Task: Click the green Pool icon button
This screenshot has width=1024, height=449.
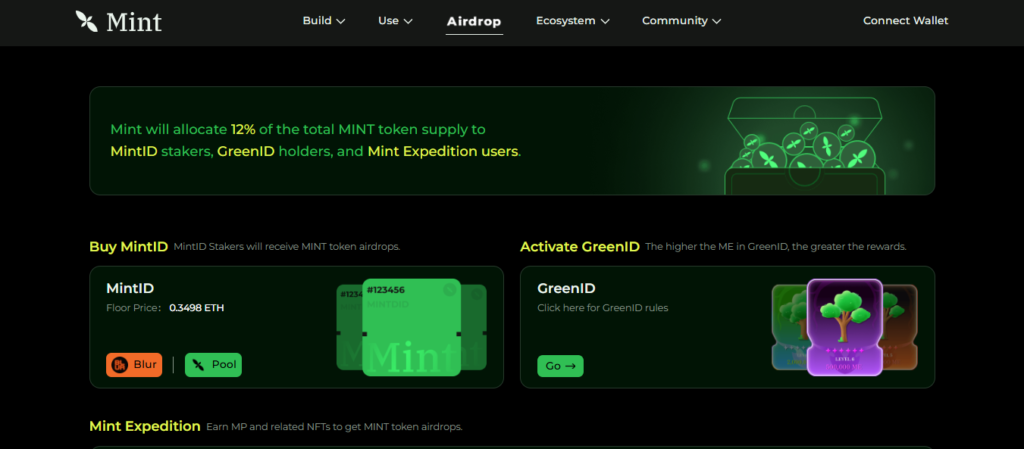Action: 213,365
